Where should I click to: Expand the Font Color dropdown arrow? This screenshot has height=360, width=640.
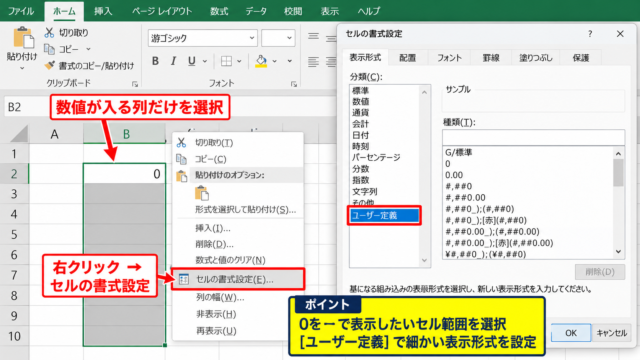(289, 61)
